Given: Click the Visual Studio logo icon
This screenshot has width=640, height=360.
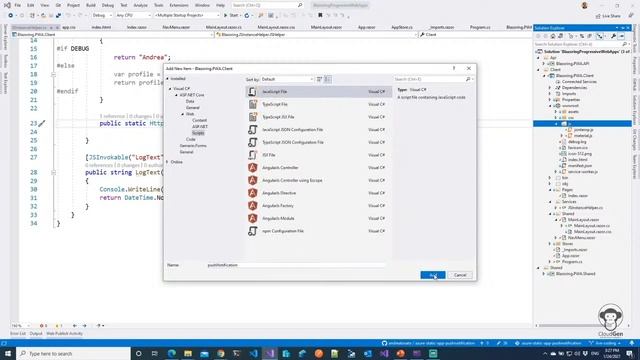Looking at the screenshot, I should 7,5.
